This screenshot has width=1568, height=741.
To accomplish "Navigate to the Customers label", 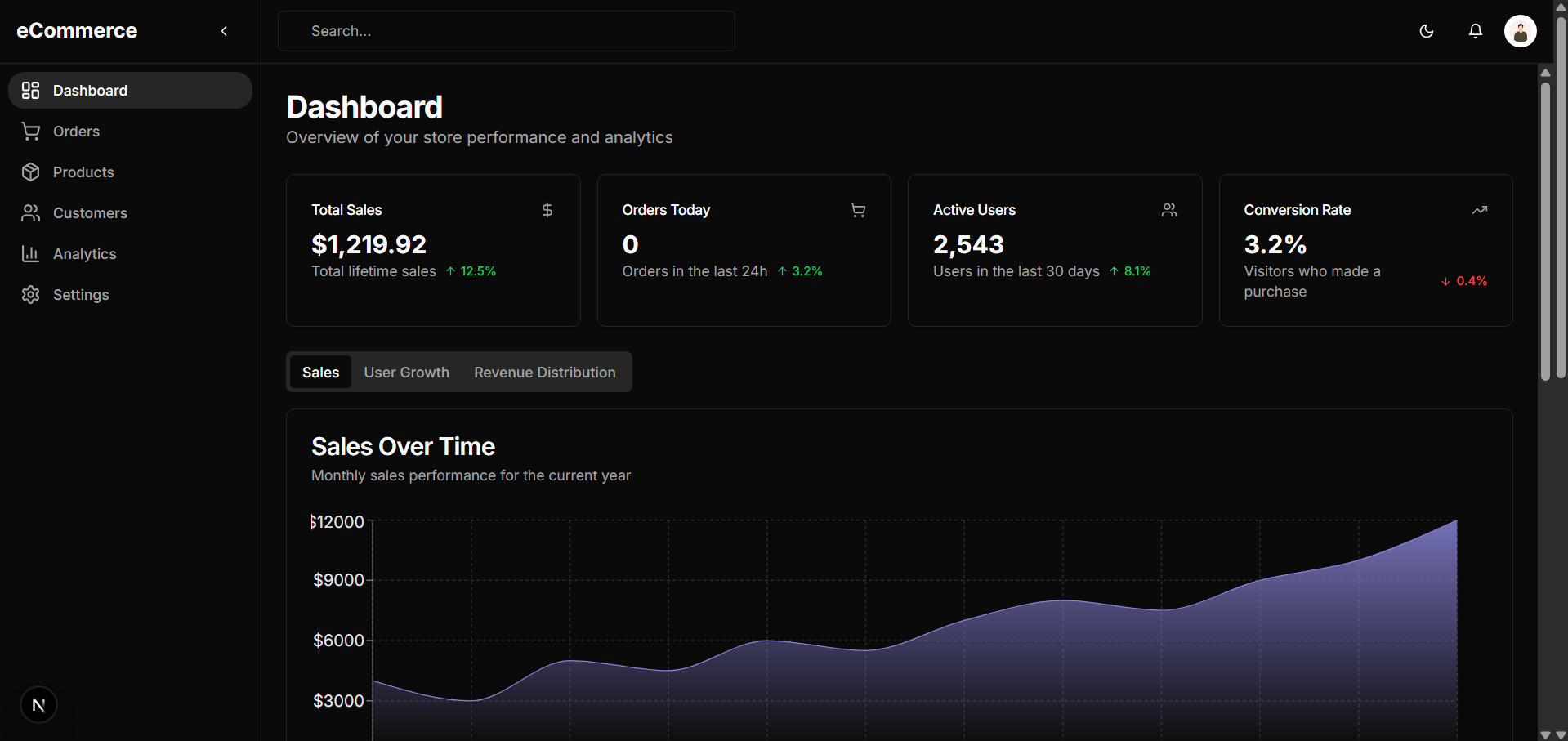I will (90, 213).
